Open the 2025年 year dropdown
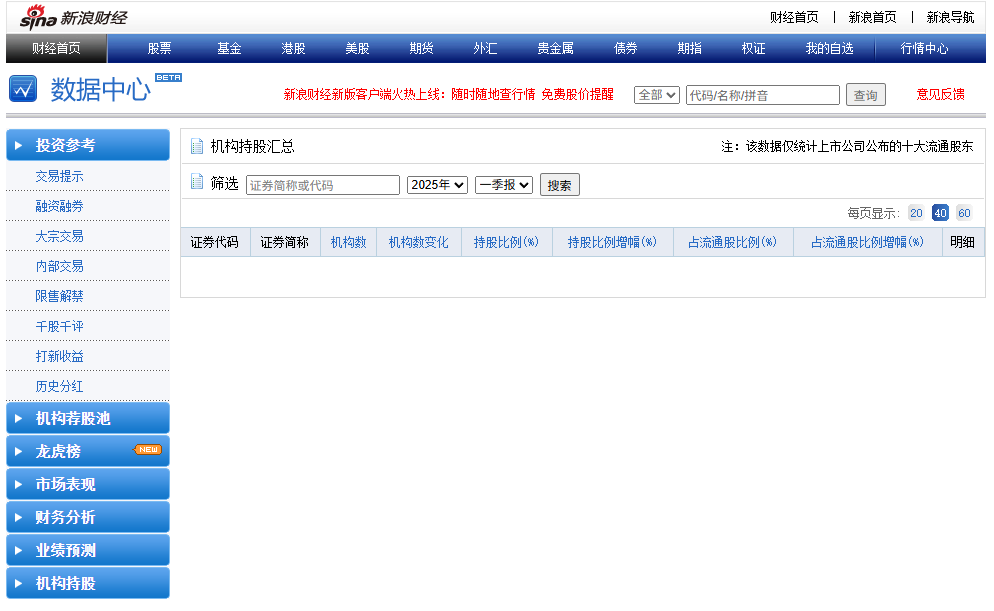Viewport: 994px width, 611px height. click(x=437, y=184)
